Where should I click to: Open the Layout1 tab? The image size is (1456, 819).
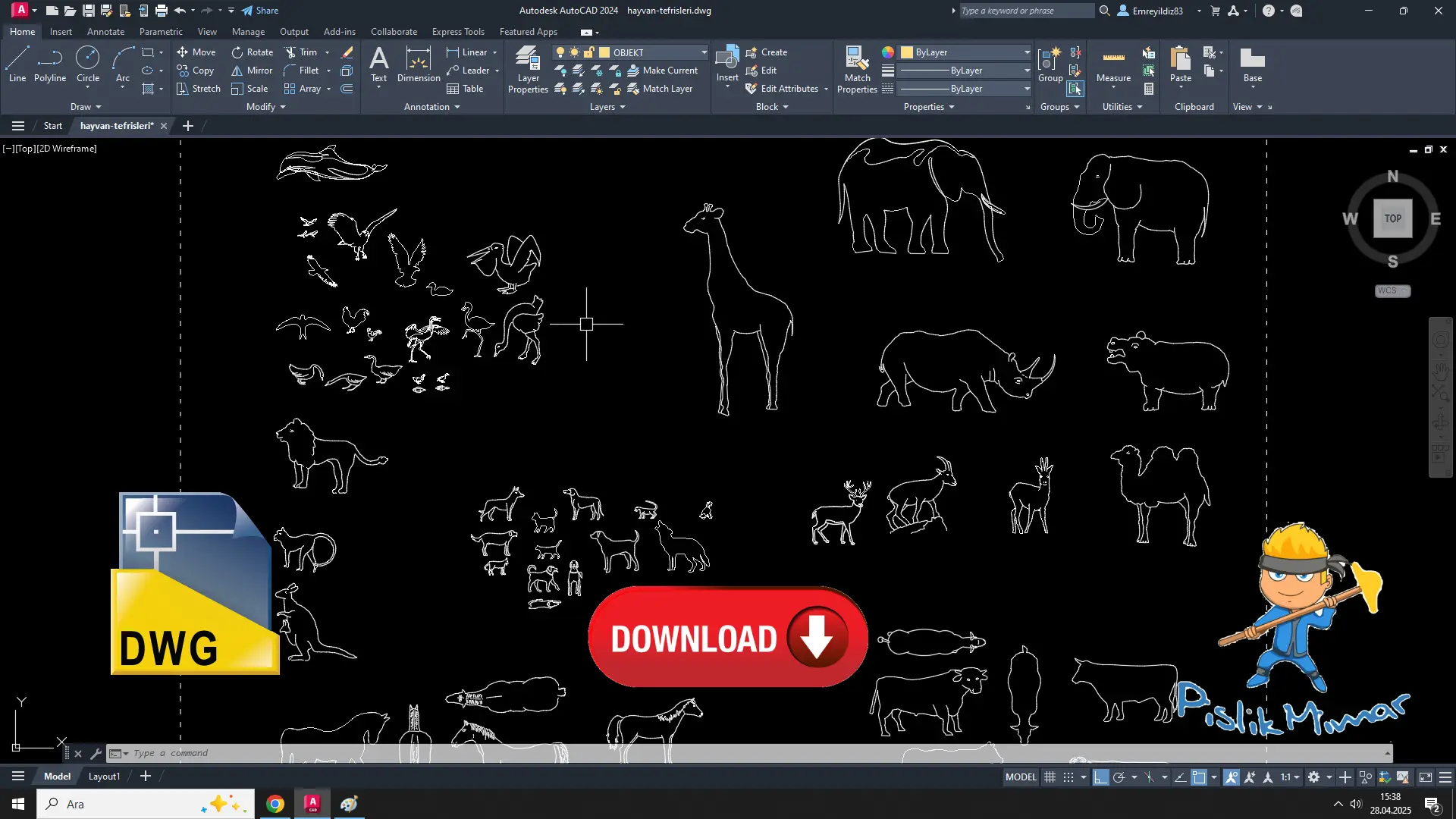104,777
